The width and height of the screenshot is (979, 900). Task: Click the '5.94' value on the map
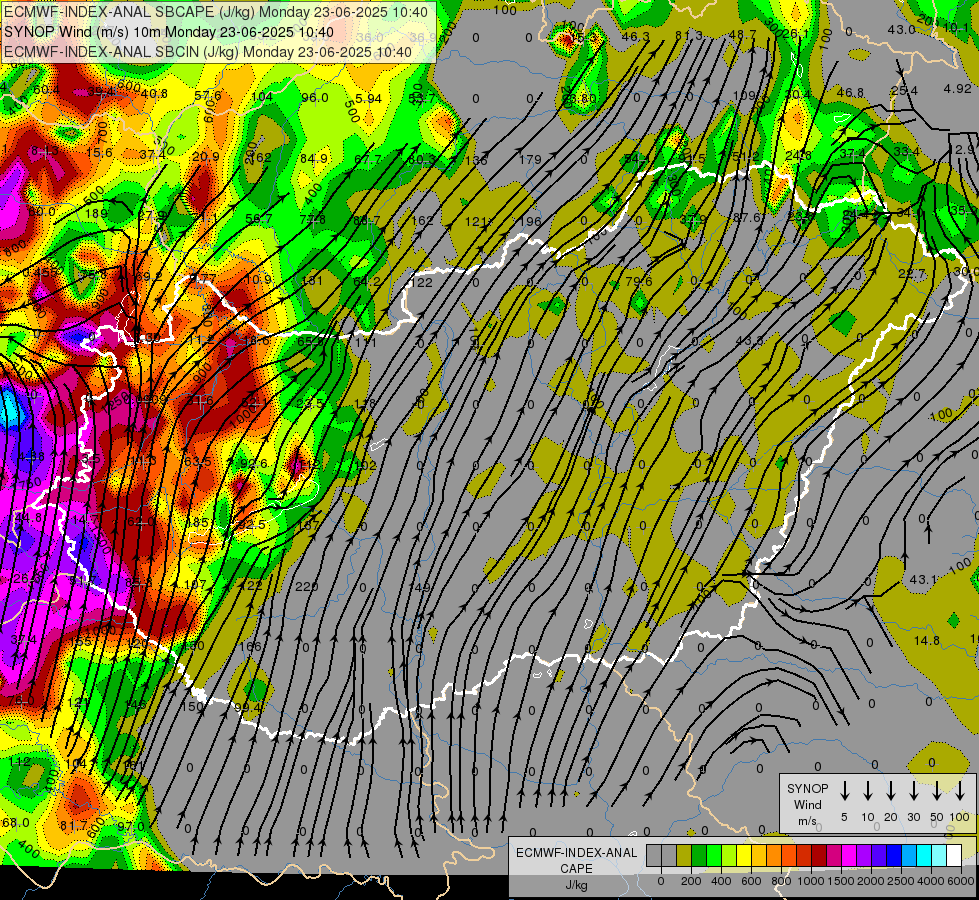pyautogui.click(x=368, y=98)
